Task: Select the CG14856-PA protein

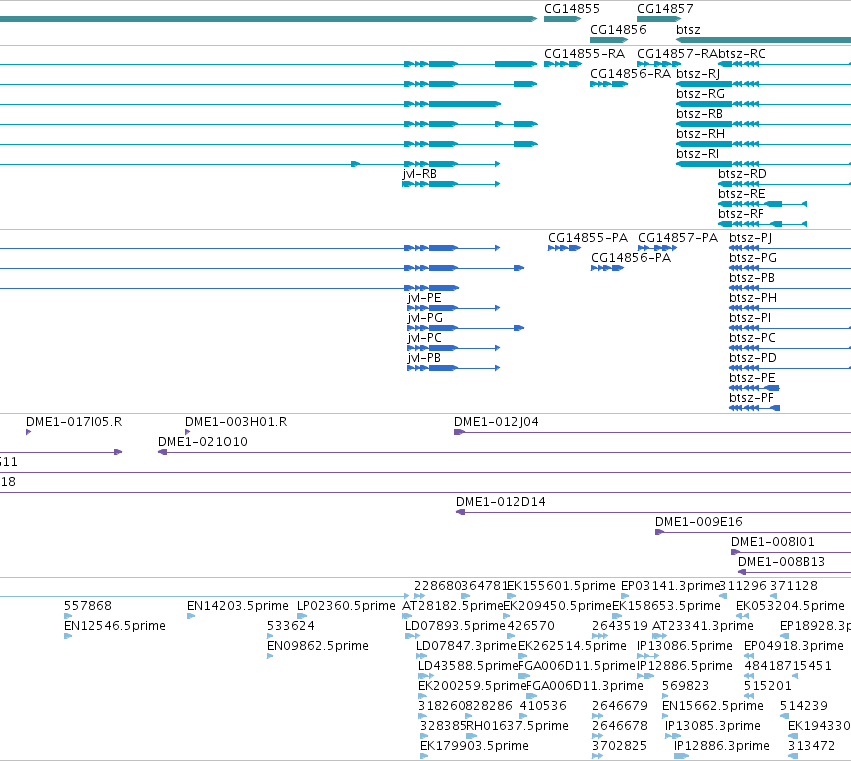Action: click(631, 258)
